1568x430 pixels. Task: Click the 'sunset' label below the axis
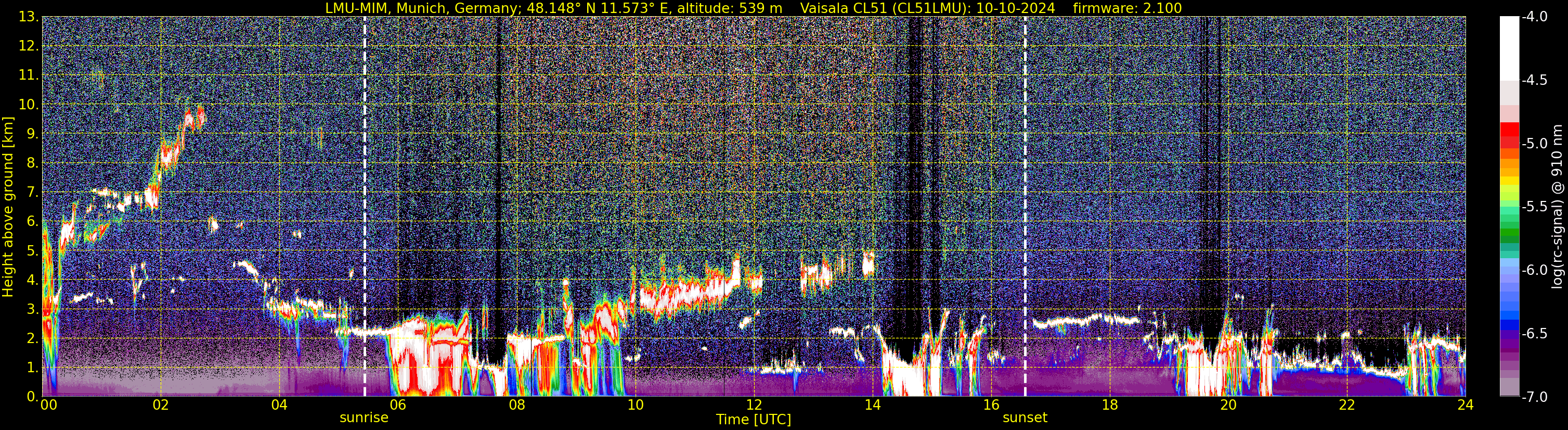click(x=1025, y=418)
